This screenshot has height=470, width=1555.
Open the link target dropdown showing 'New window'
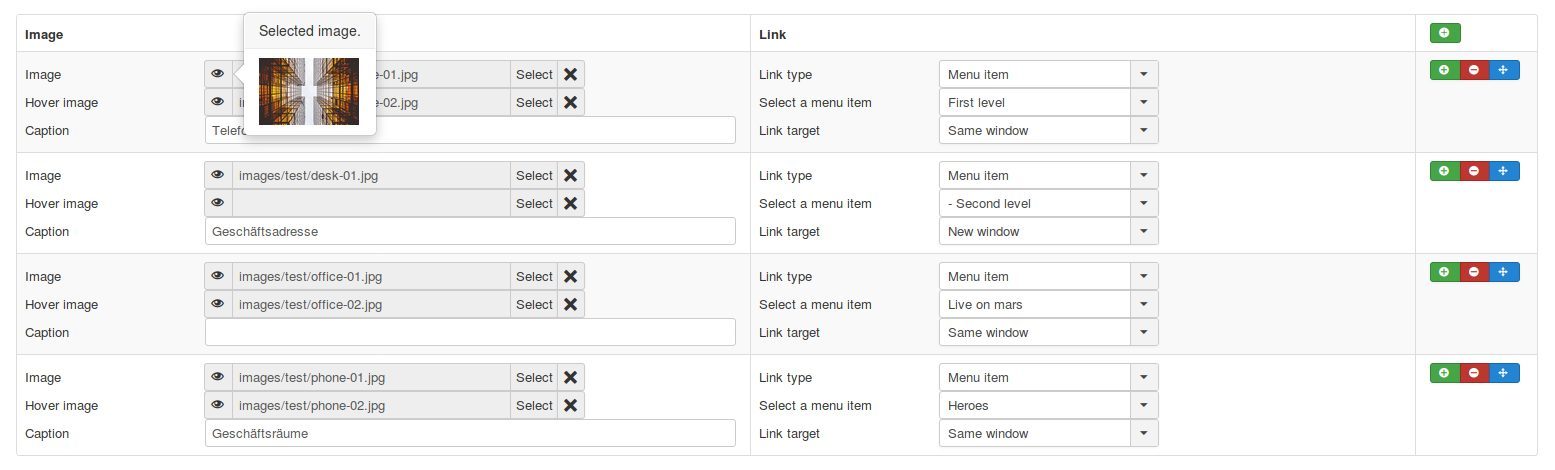coord(1048,232)
